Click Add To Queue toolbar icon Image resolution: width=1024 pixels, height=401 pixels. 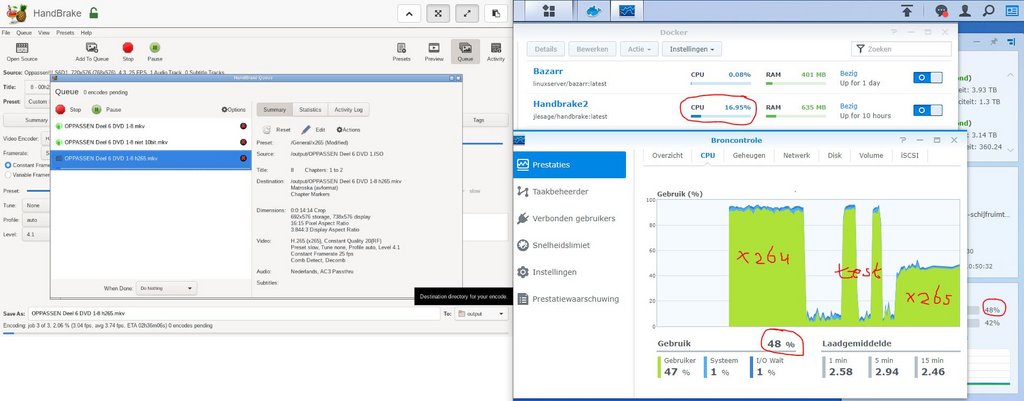[x=91, y=48]
